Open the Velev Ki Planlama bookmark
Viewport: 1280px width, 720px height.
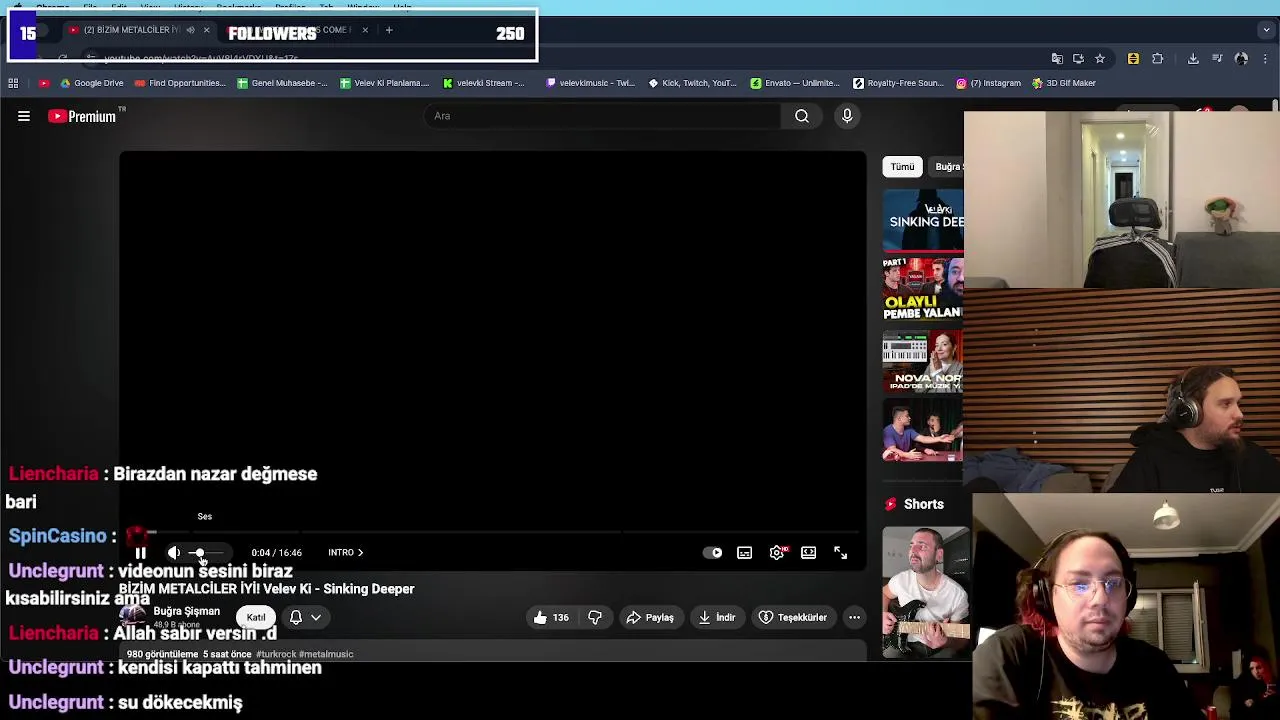click(384, 83)
